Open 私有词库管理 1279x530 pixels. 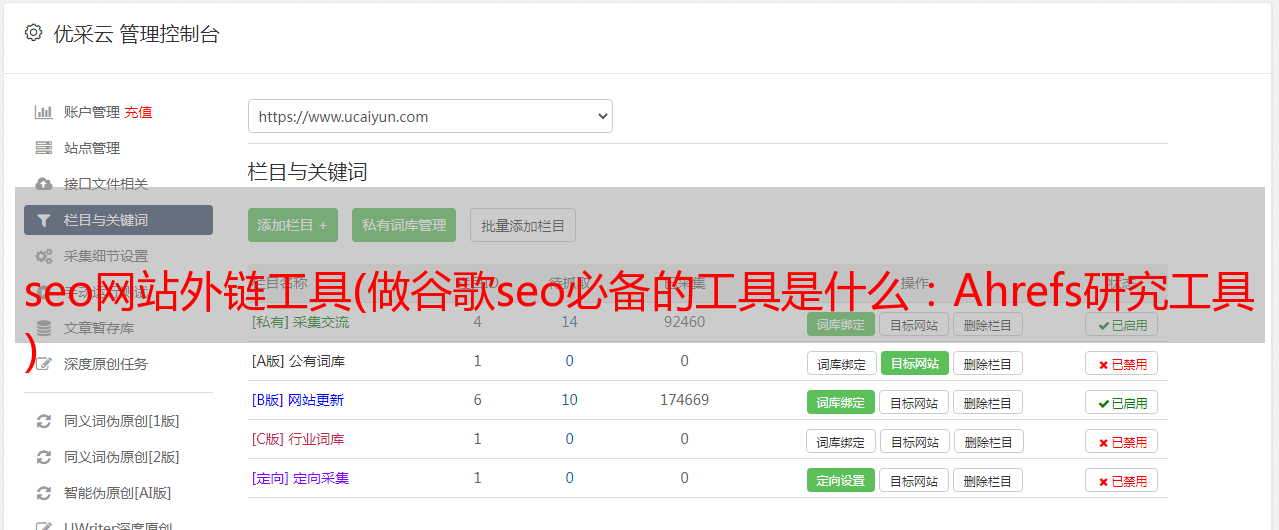click(404, 225)
